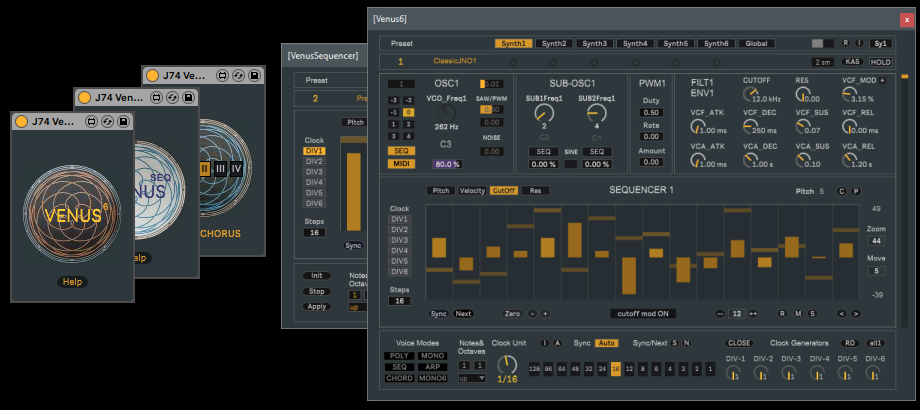
Task: Open the cutoff mod ON dropdown
Action: tap(642, 313)
